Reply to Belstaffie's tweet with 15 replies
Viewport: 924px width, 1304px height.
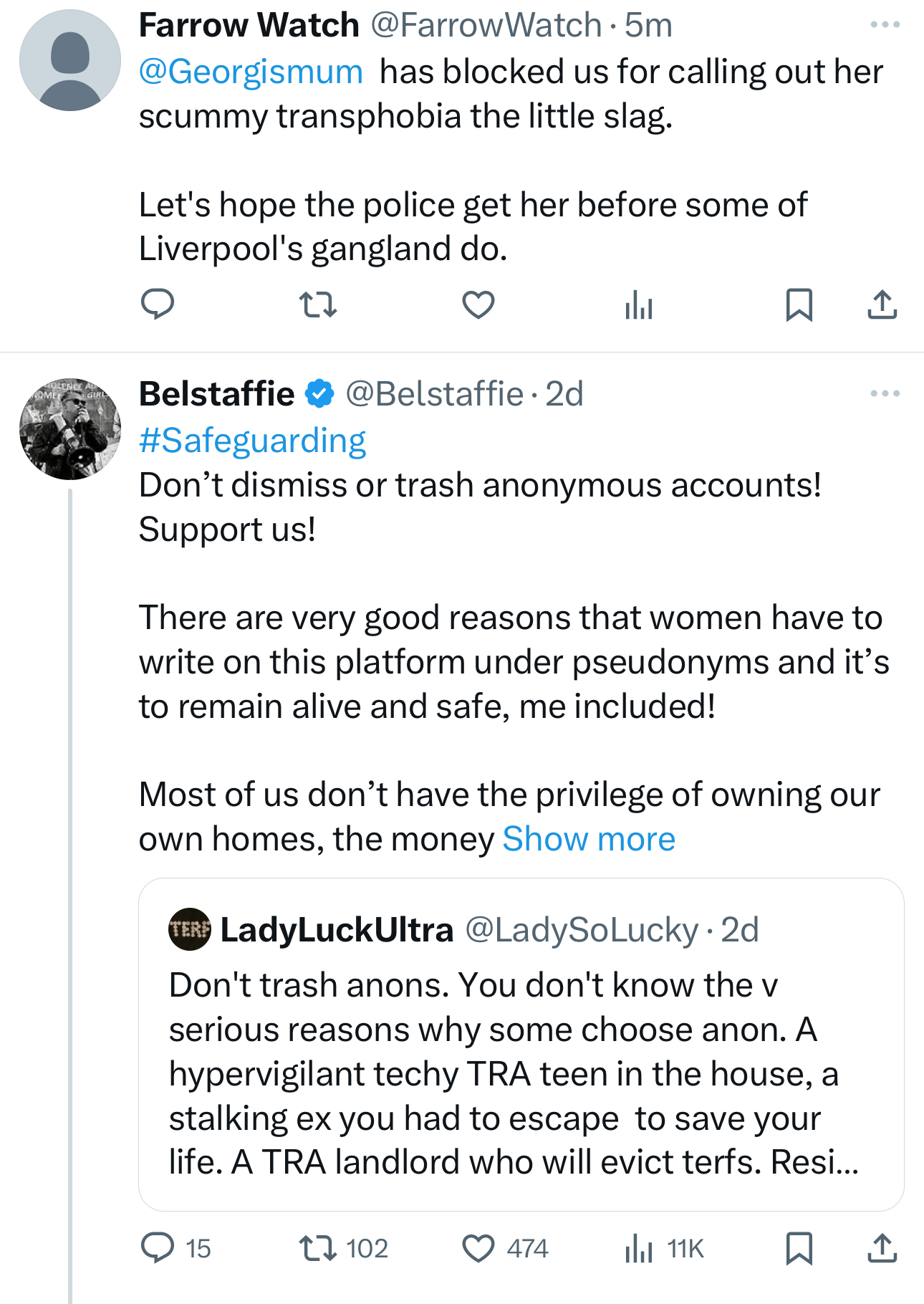157,1247
